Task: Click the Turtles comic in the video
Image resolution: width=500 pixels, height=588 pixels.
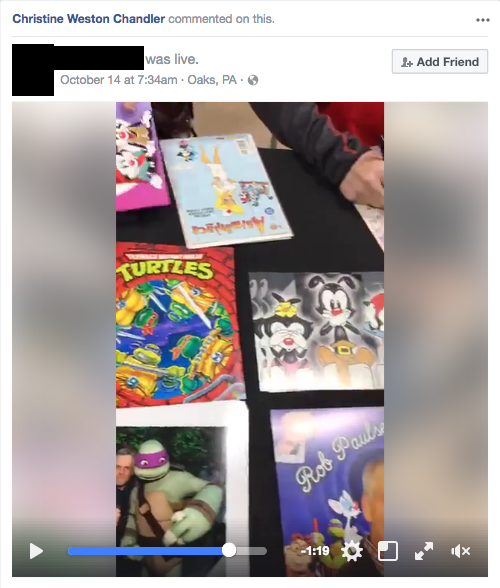Action: [x=178, y=324]
